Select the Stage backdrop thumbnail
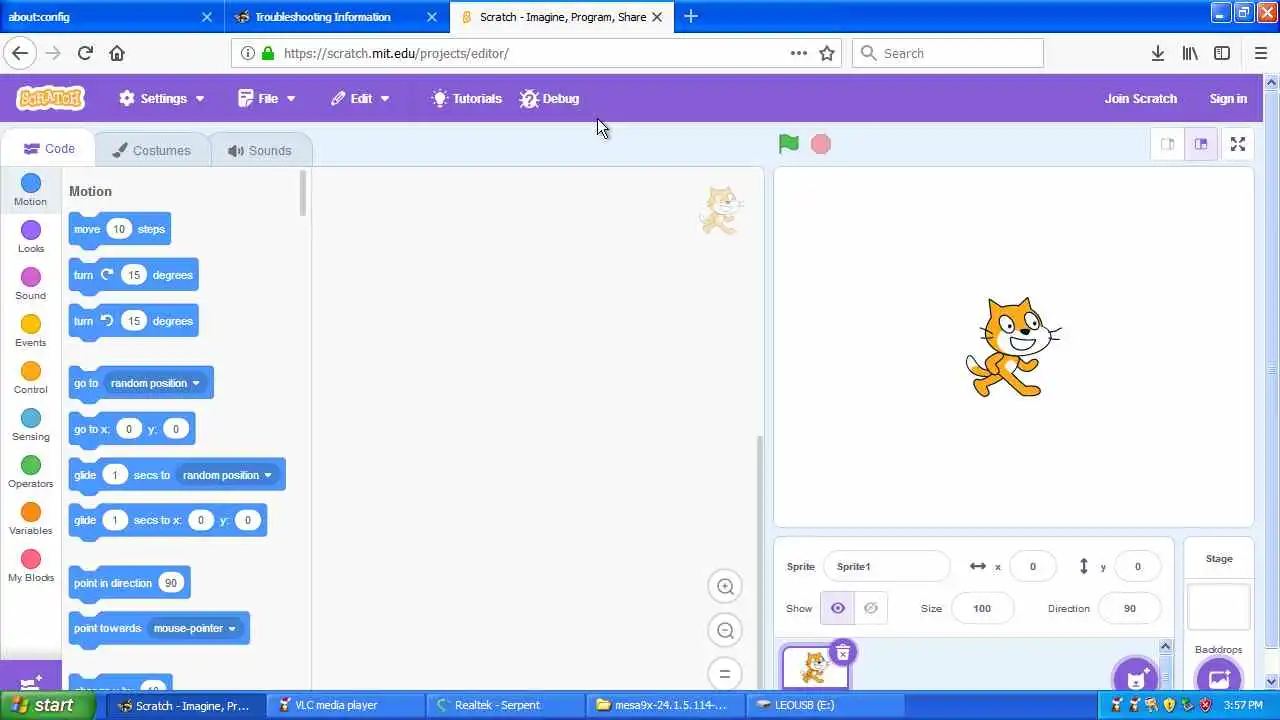The height and width of the screenshot is (720, 1280). (1218, 606)
